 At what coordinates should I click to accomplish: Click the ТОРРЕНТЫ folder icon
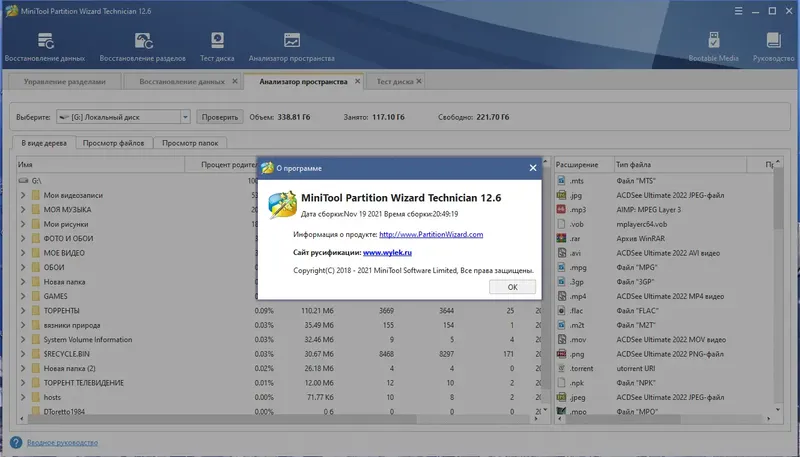35,310
